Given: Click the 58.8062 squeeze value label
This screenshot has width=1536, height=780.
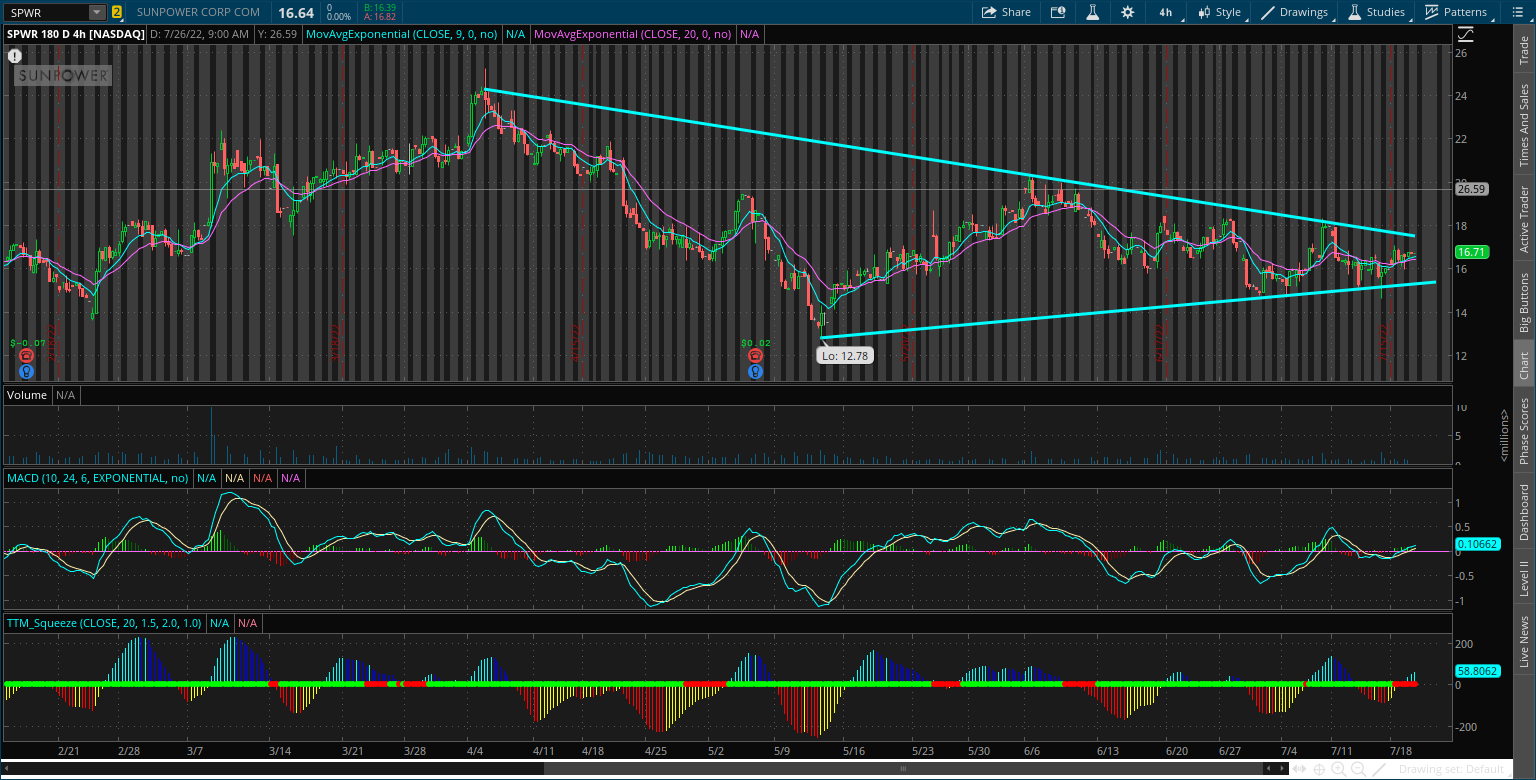Looking at the screenshot, I should coord(1476,671).
